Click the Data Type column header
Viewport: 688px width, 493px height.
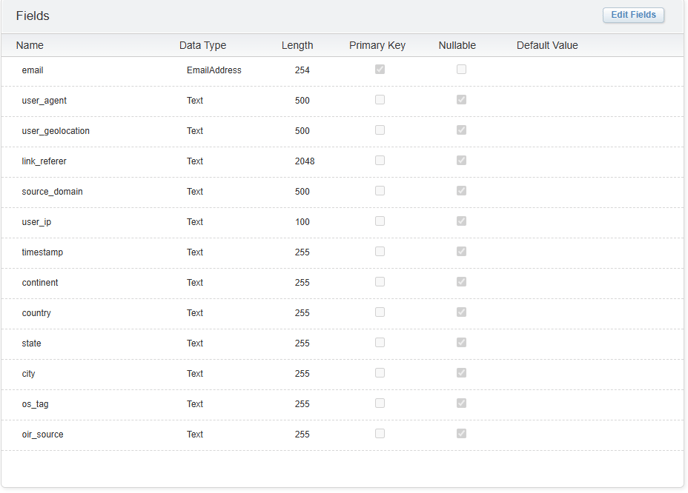coord(202,46)
